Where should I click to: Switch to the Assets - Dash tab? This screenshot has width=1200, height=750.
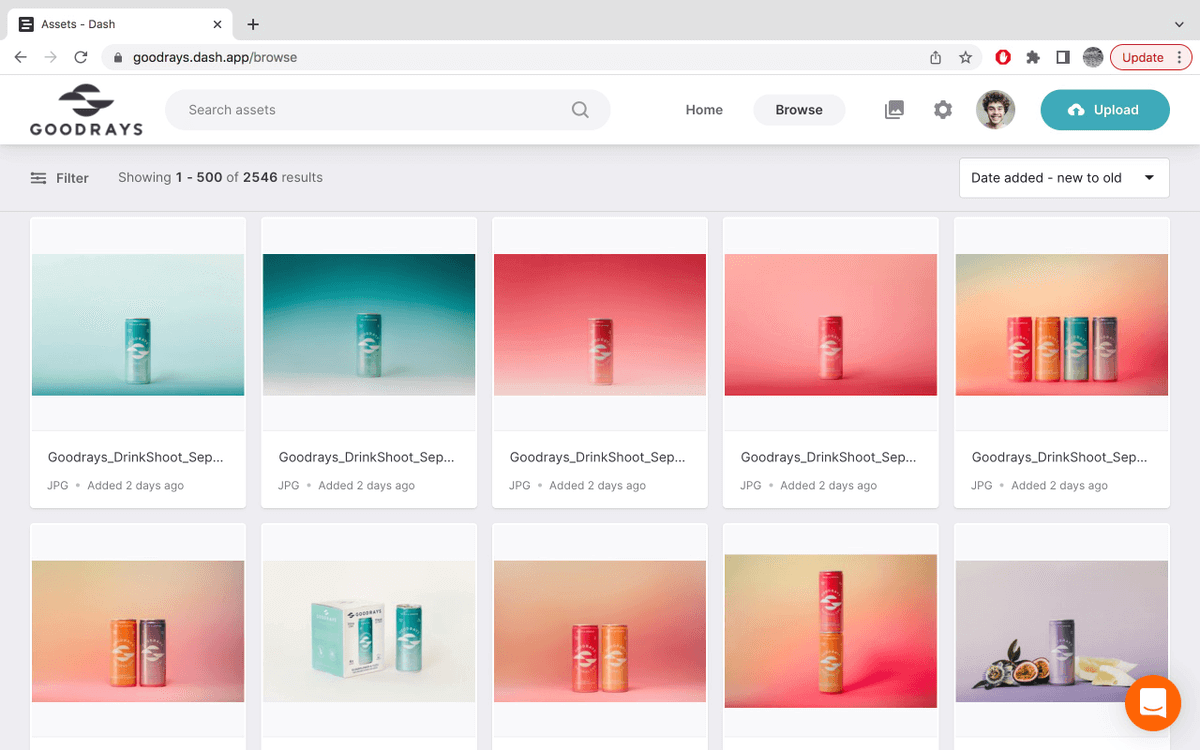[110, 23]
